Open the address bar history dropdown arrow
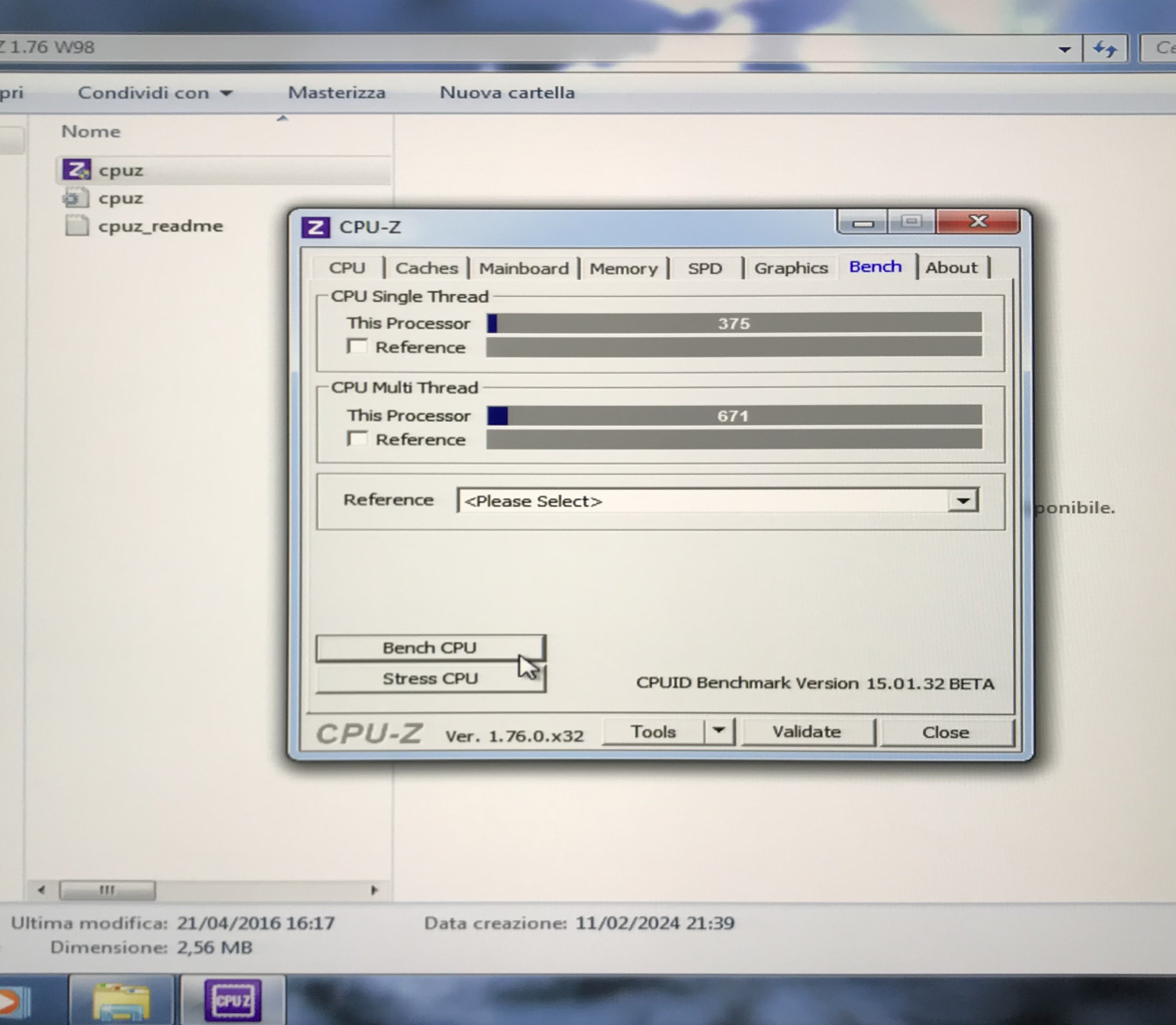The width and height of the screenshot is (1176, 1025). coord(1064,49)
